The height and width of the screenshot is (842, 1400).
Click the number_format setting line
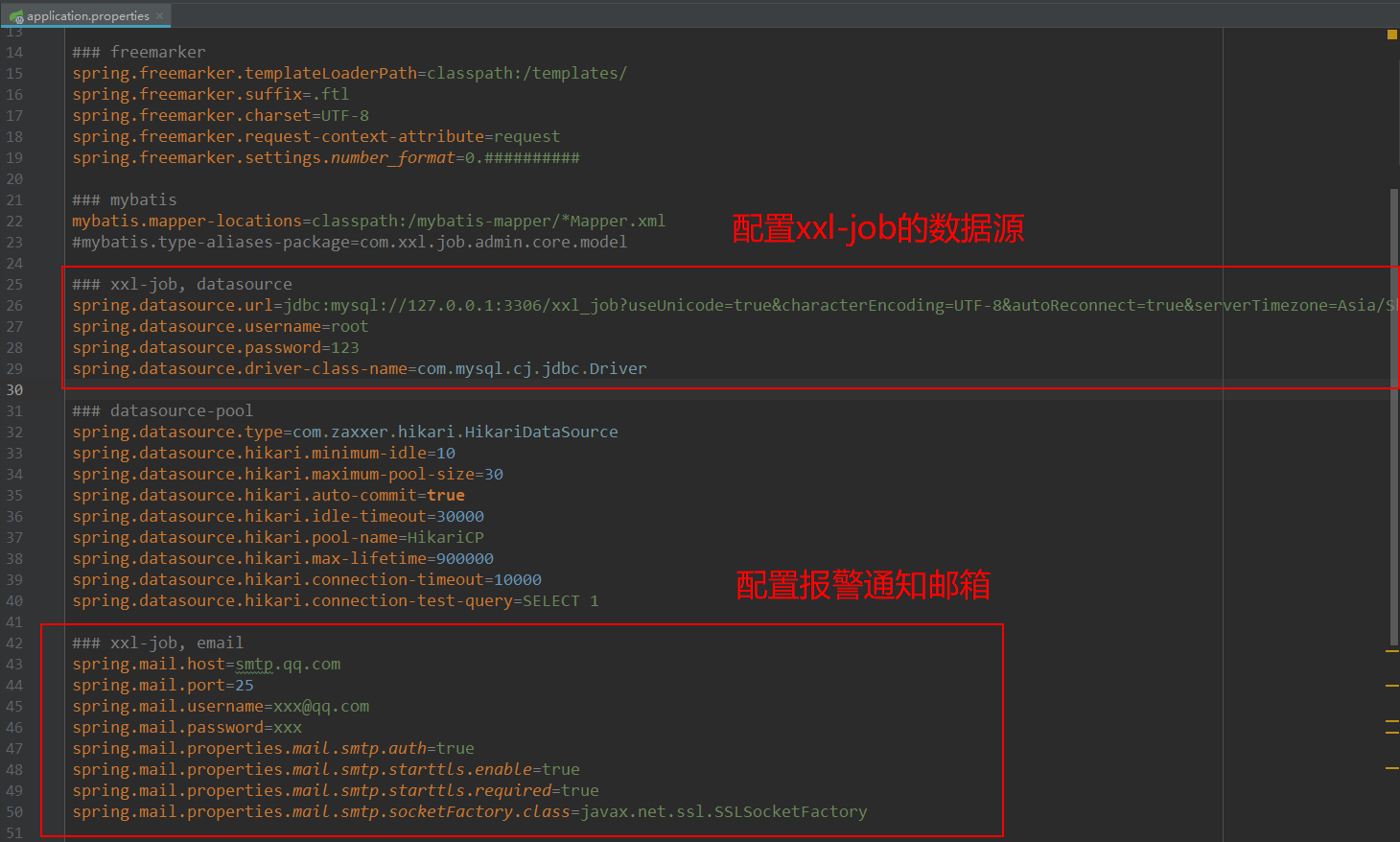(326, 157)
